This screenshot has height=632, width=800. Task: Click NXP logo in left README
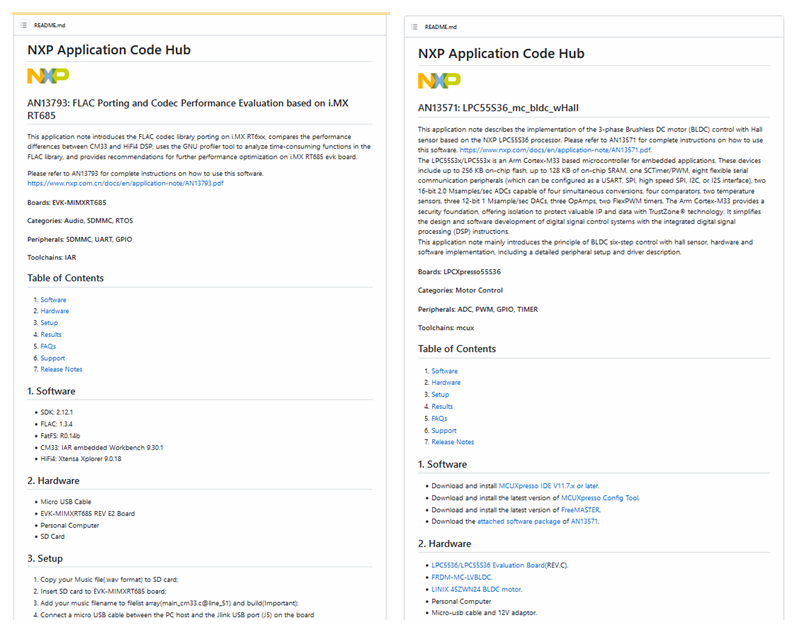(48, 75)
